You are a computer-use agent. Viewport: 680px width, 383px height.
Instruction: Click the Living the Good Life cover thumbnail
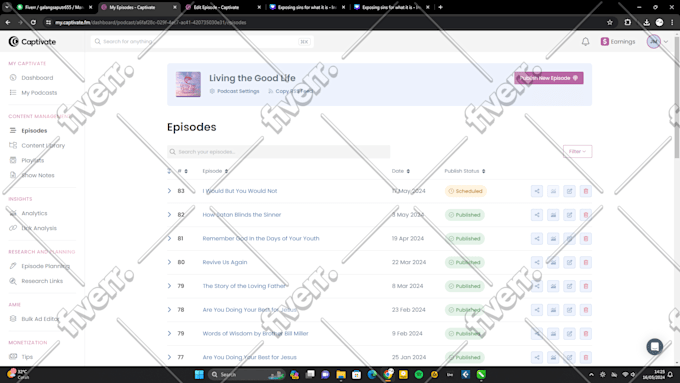[x=188, y=84]
